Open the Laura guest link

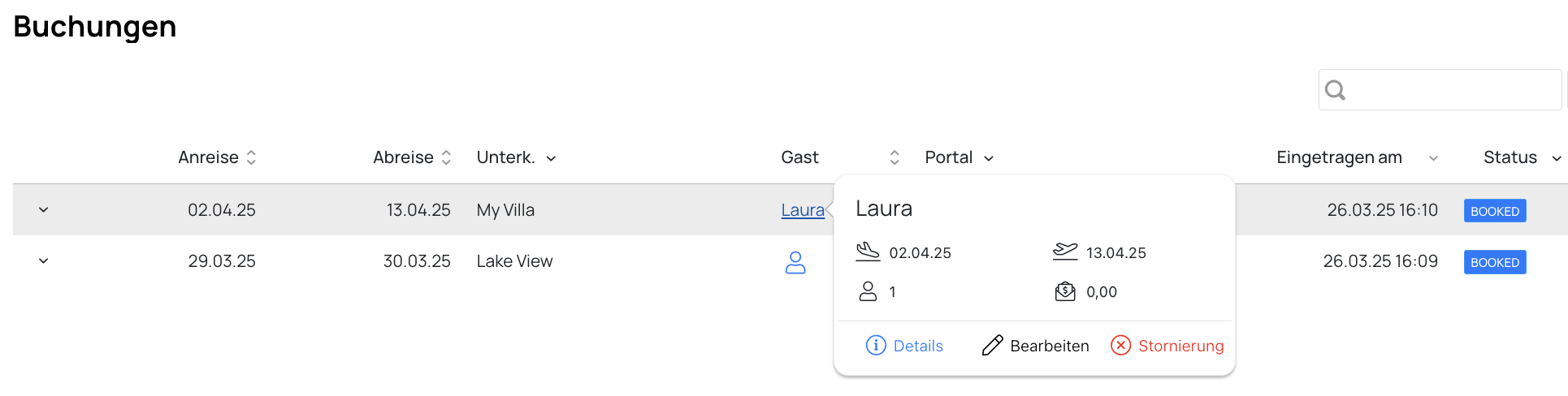click(x=803, y=210)
